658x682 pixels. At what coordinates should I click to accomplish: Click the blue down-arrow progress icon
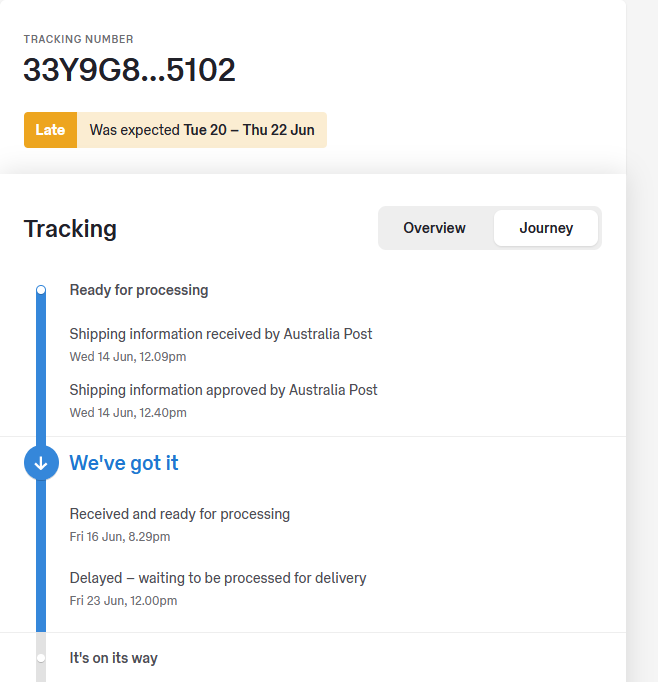(x=41, y=463)
